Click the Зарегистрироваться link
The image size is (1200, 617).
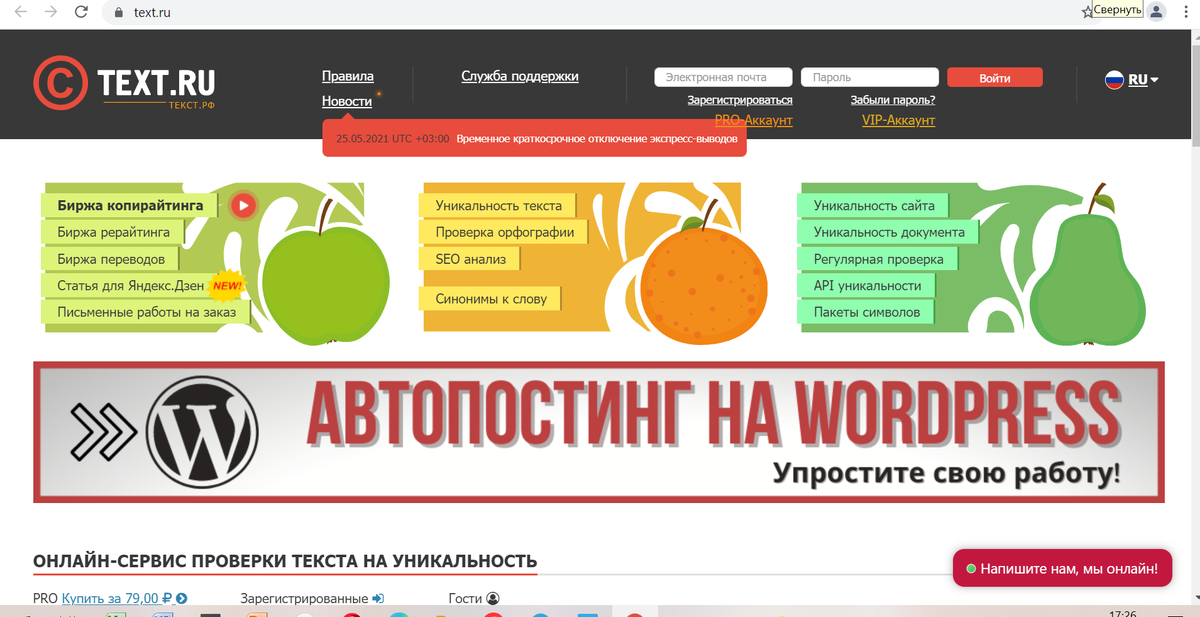pyautogui.click(x=740, y=100)
